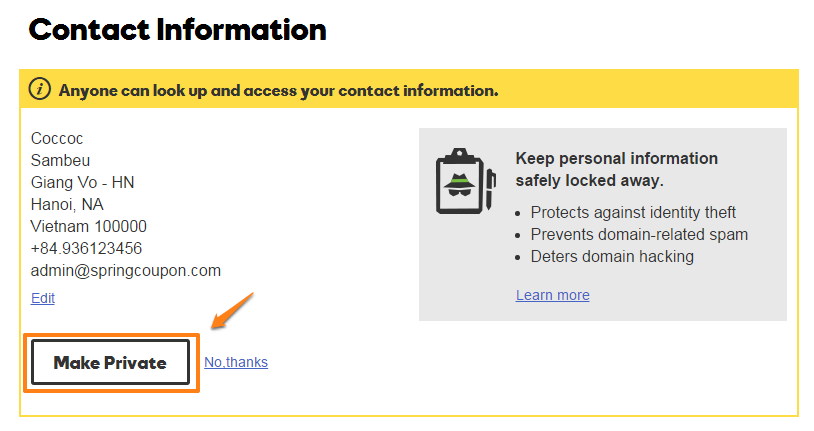Image resolution: width=814 pixels, height=431 pixels.
Task: Open the Learn more link
Action: pyautogui.click(x=552, y=295)
